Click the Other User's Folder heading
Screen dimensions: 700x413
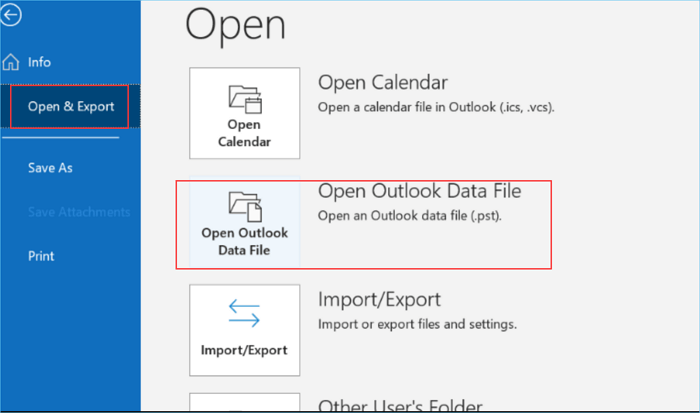pos(400,406)
